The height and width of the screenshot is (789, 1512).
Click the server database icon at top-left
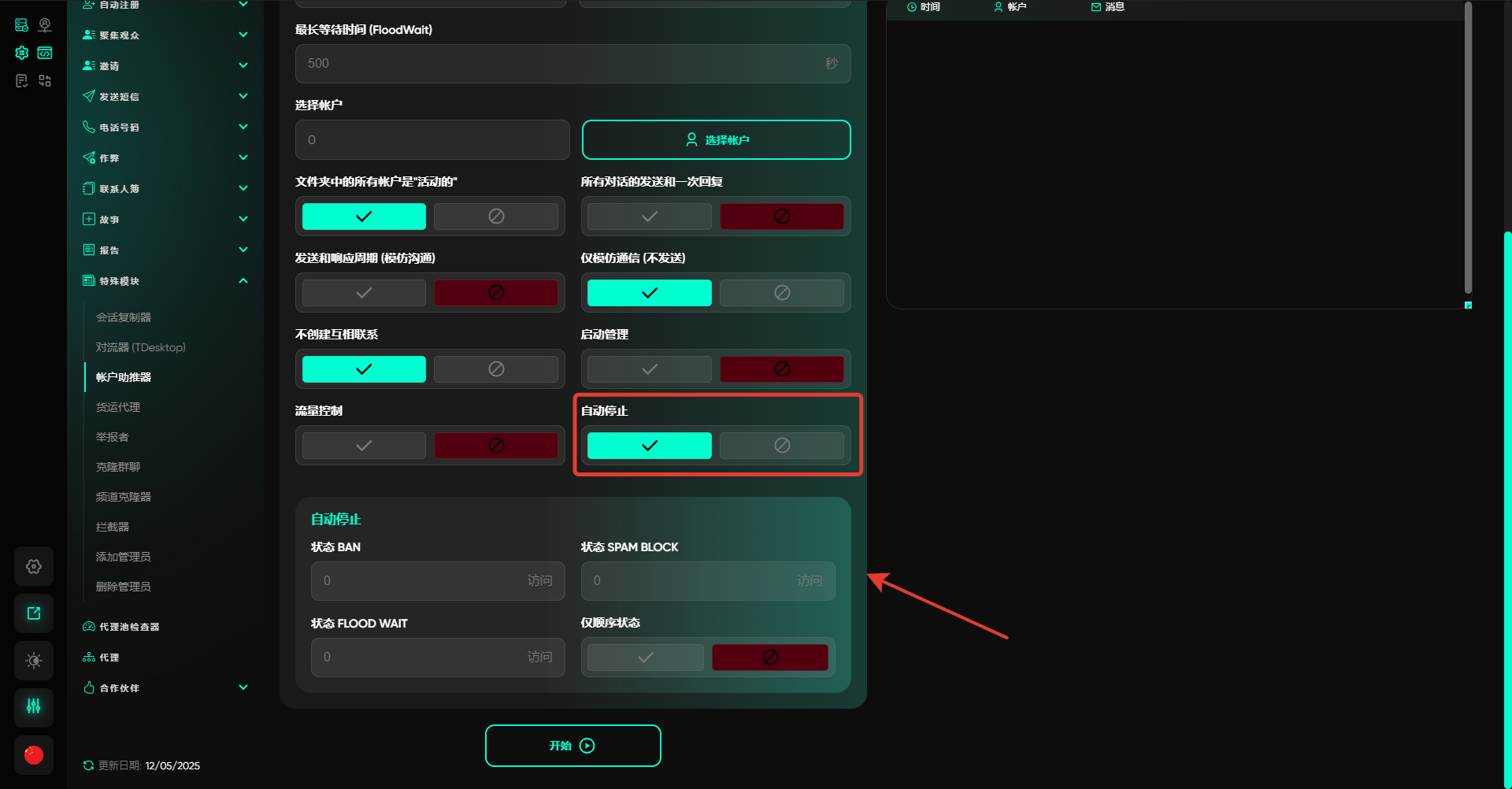click(x=22, y=25)
